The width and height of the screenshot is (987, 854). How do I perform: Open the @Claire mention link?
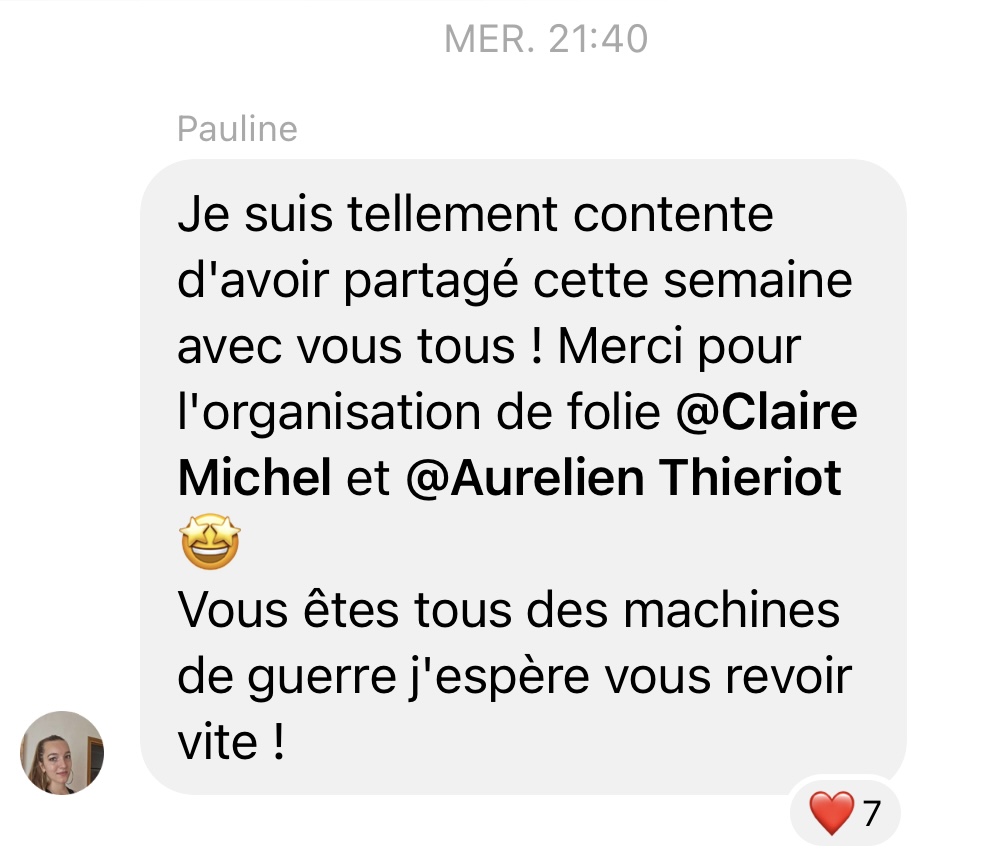click(766, 412)
